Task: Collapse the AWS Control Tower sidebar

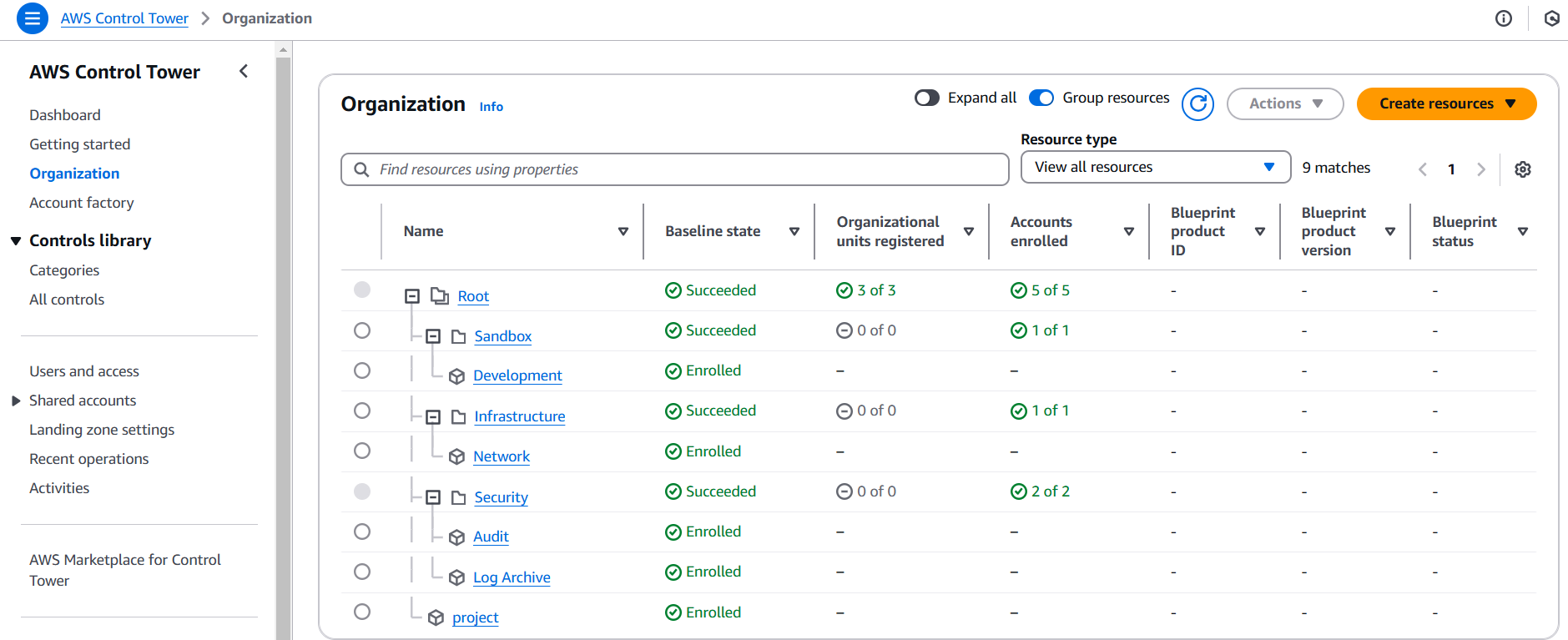Action: pos(244,72)
